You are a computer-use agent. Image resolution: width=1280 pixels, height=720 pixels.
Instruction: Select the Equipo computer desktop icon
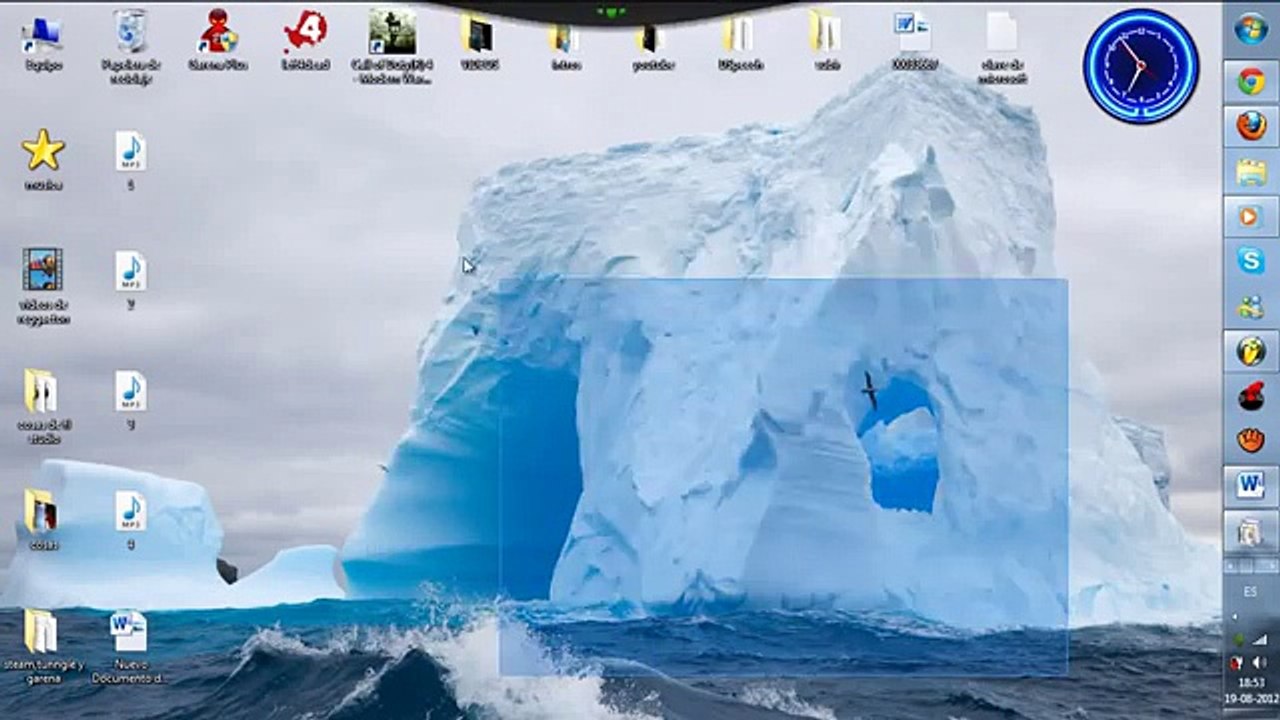tap(42, 42)
